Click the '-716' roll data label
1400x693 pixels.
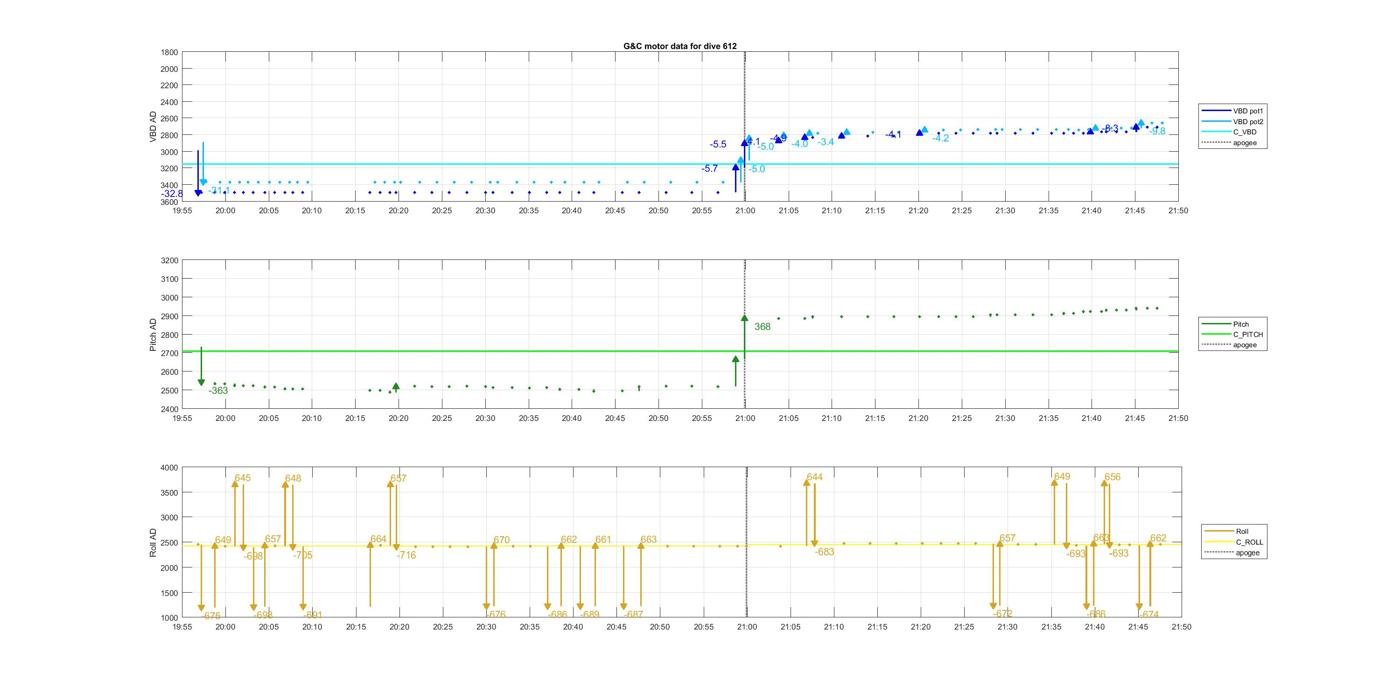406,555
